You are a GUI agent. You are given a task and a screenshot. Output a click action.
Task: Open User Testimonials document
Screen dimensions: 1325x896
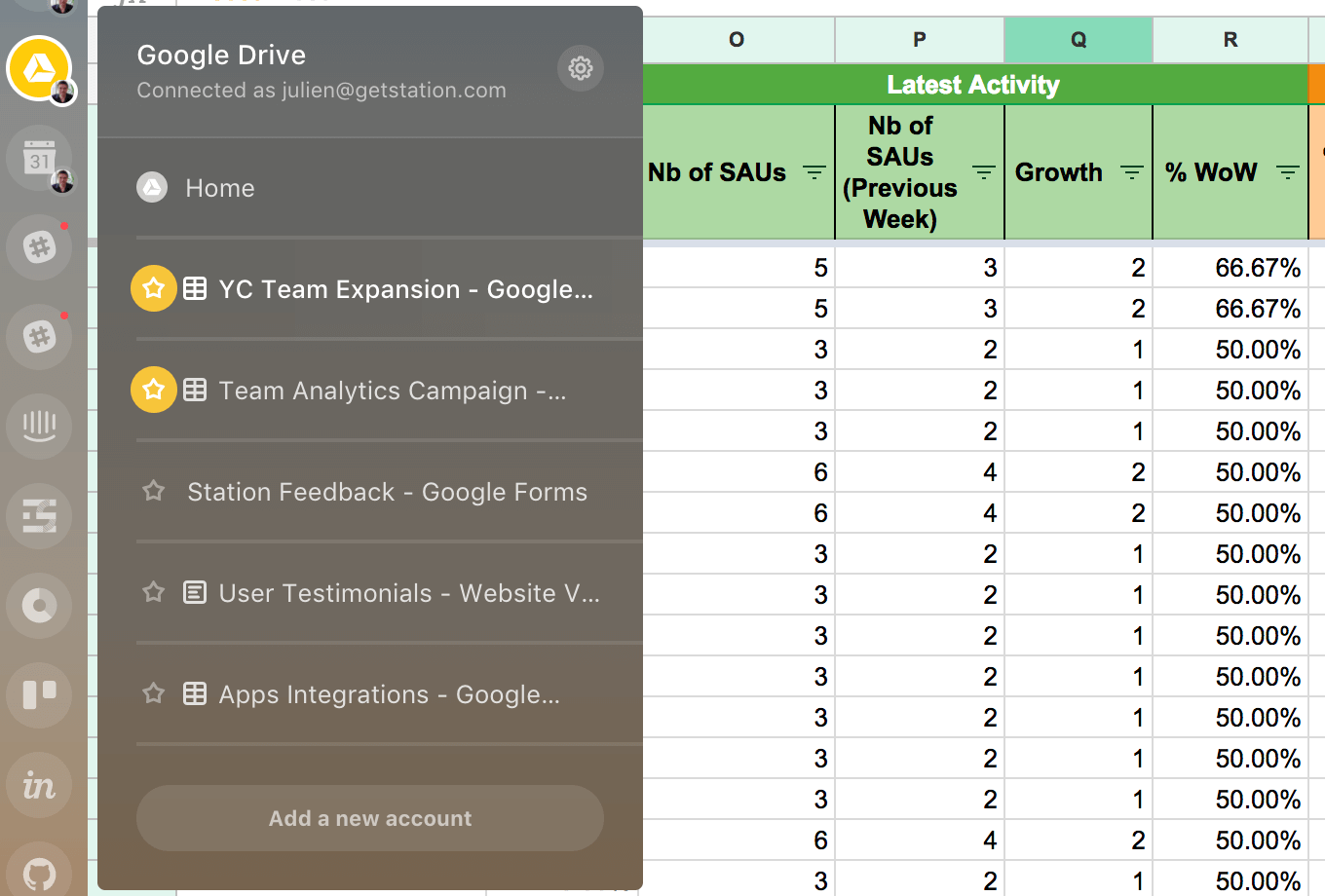(x=409, y=593)
